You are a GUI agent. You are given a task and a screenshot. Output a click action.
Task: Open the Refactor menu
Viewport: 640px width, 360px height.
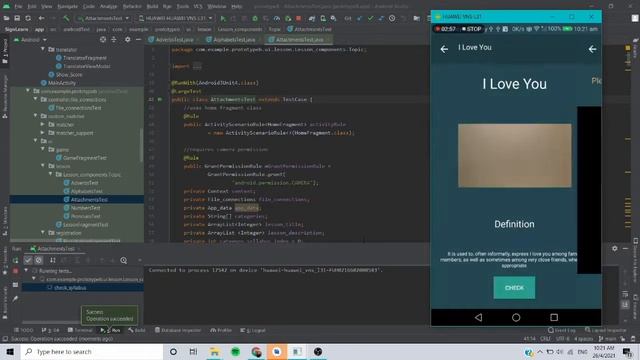coord(132,7)
